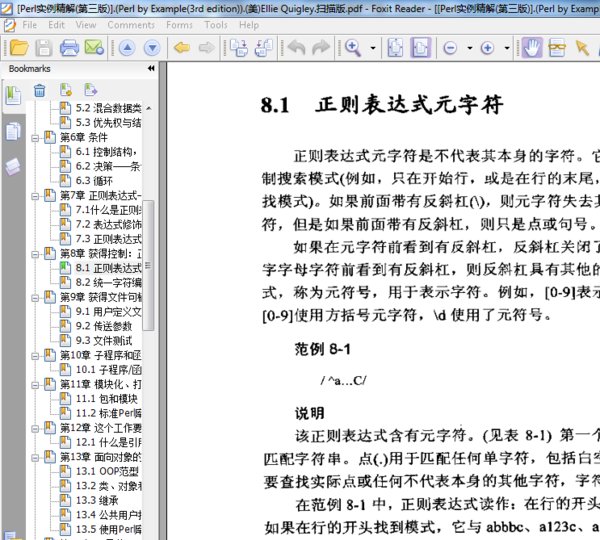Open the Edit menu
600x540 pixels.
56,25
